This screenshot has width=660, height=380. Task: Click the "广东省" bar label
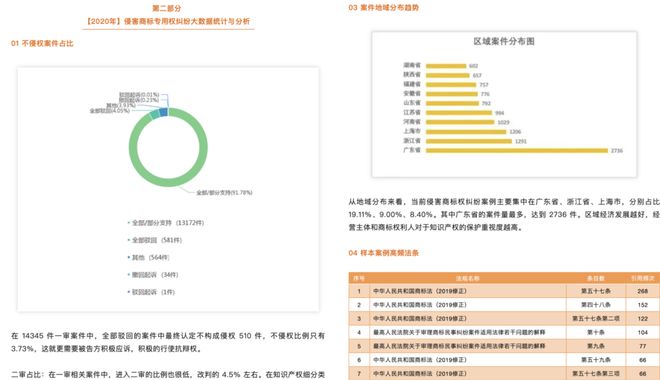coord(412,150)
